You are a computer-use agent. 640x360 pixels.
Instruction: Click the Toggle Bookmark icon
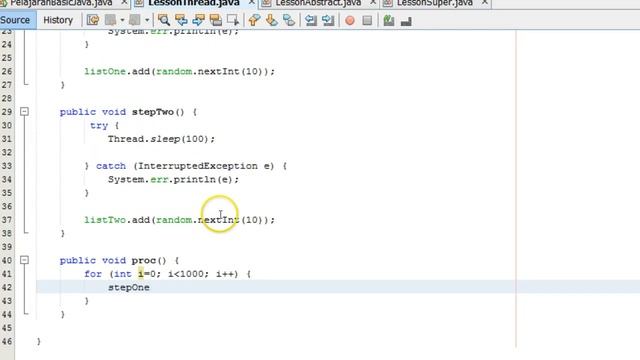(x=289, y=20)
